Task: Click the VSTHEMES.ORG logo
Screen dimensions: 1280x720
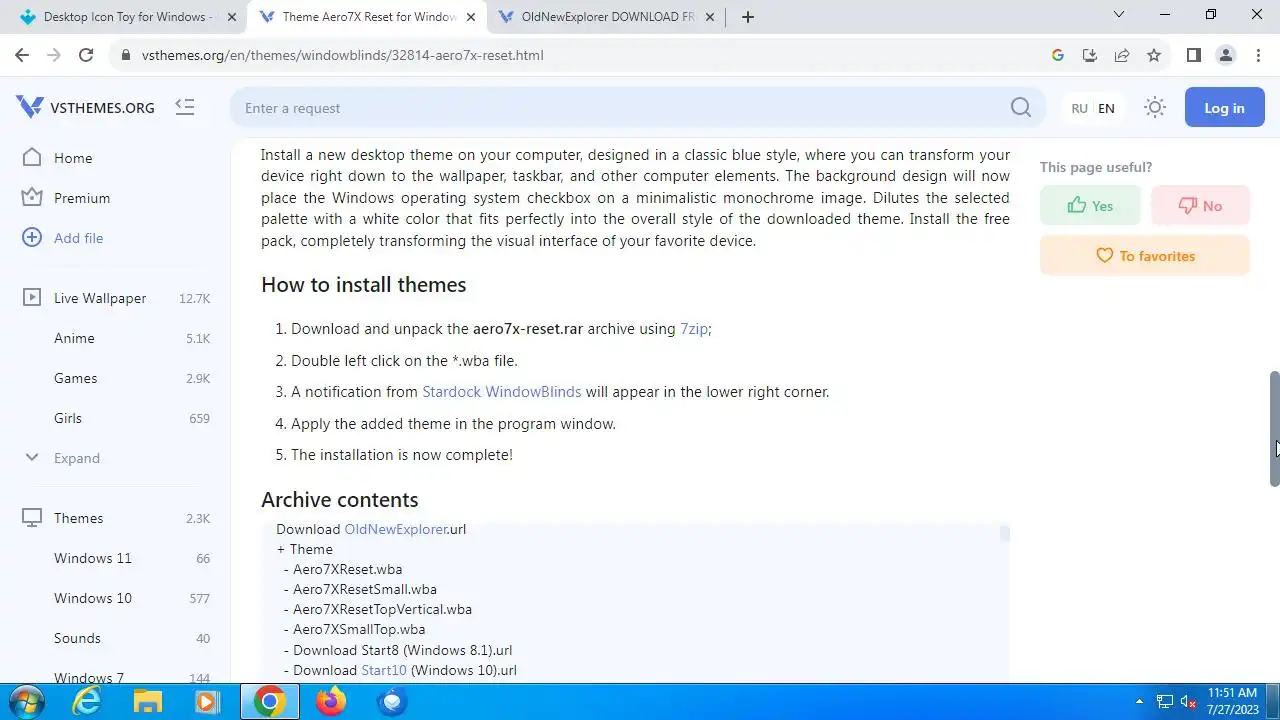Action: (85, 107)
